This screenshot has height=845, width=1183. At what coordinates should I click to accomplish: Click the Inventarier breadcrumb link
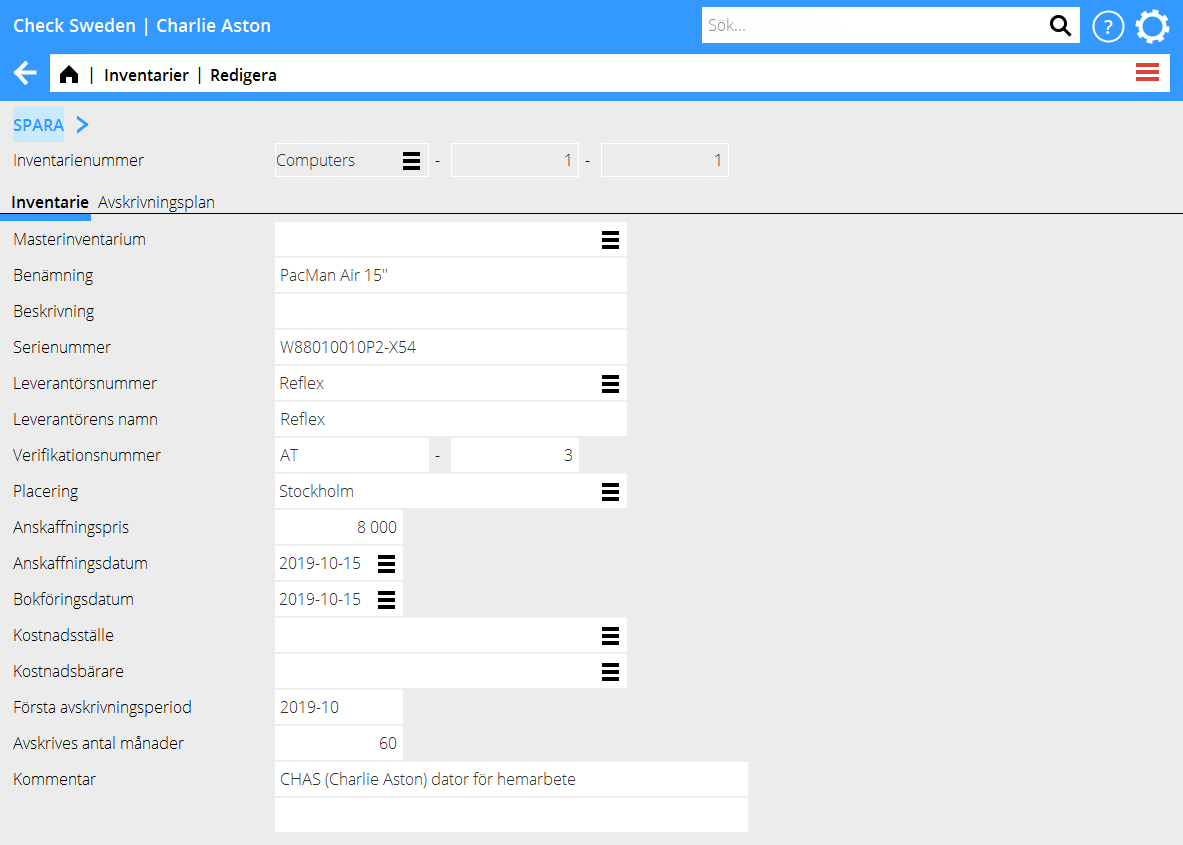click(x=146, y=75)
